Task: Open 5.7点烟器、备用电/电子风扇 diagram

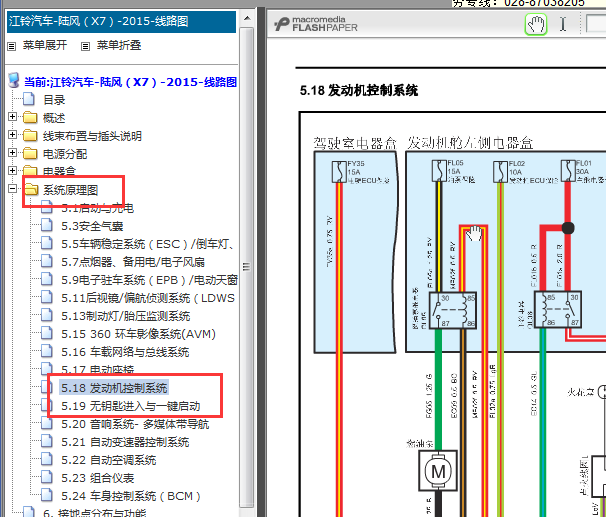Action: coord(133,262)
